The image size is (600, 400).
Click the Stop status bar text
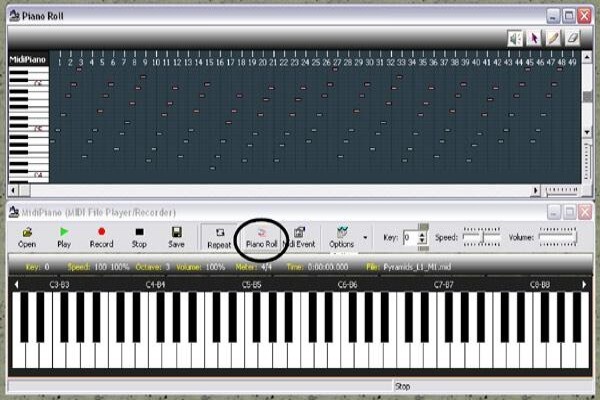pos(402,386)
